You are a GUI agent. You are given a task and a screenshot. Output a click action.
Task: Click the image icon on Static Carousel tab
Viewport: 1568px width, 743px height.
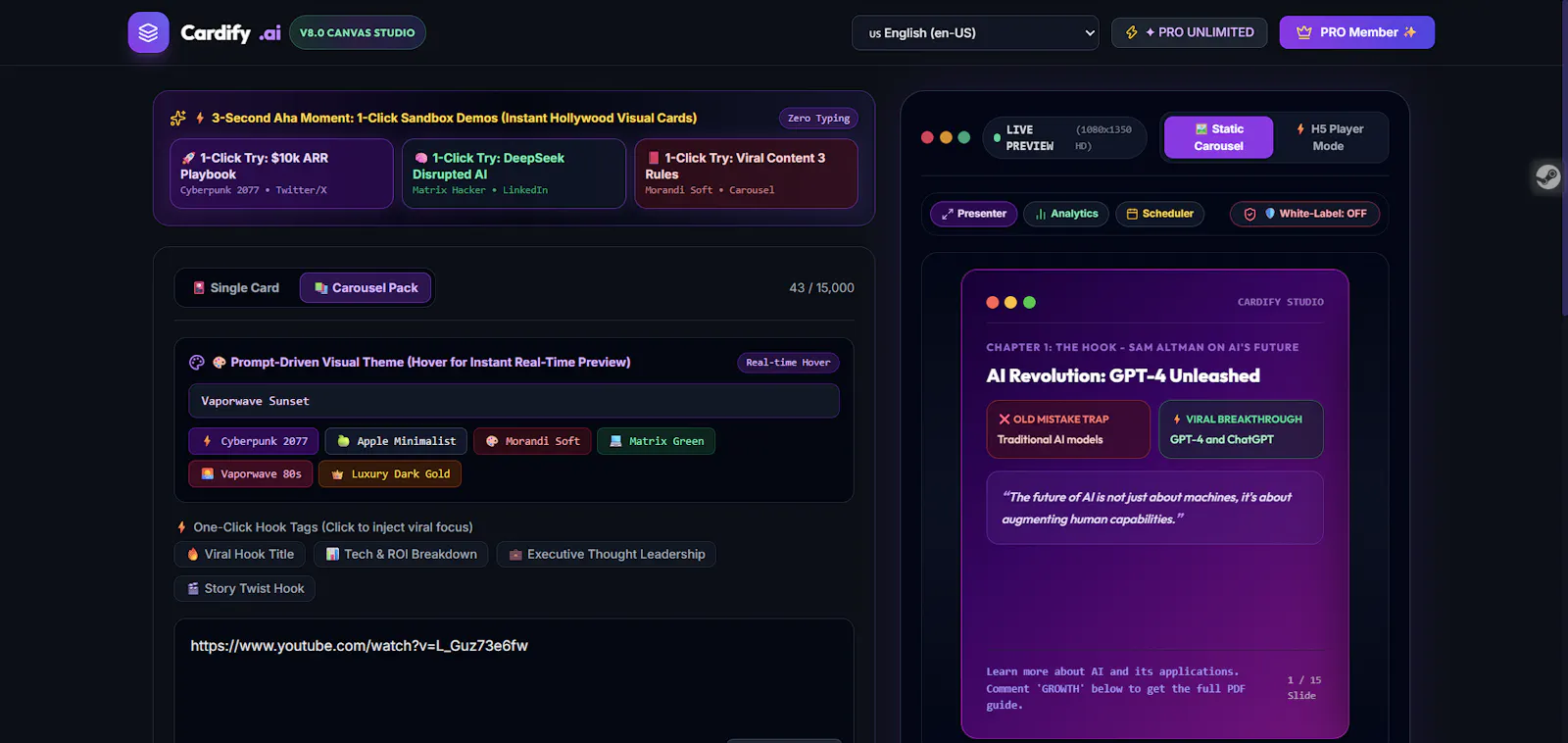(x=1201, y=128)
